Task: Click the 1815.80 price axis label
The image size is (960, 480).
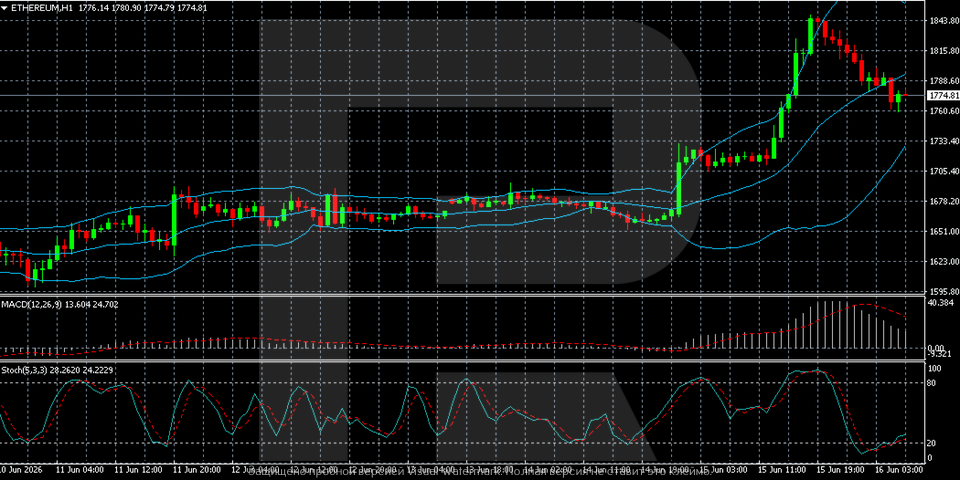Action: click(x=943, y=51)
